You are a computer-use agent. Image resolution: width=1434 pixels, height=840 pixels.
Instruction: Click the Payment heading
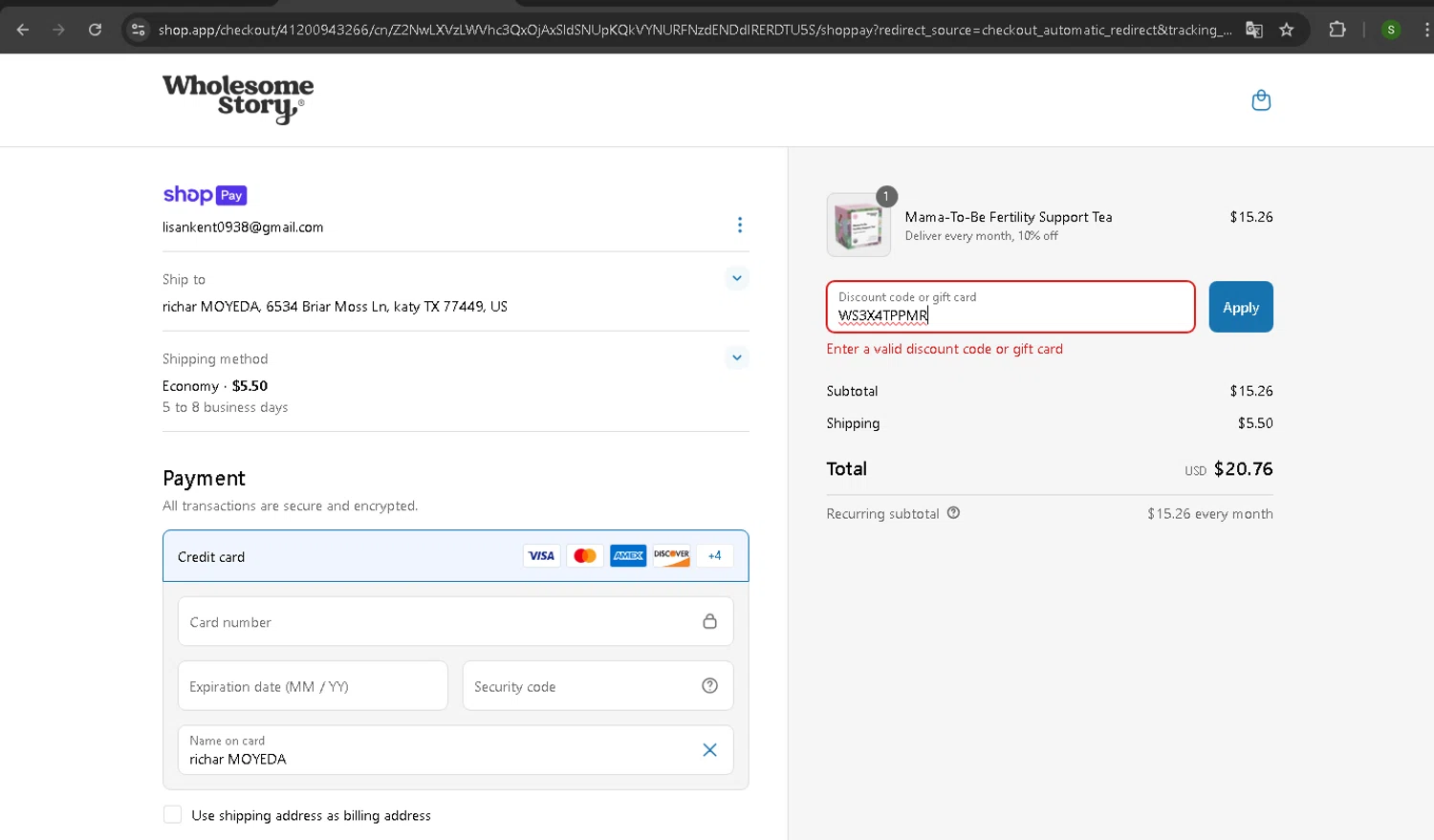(204, 479)
